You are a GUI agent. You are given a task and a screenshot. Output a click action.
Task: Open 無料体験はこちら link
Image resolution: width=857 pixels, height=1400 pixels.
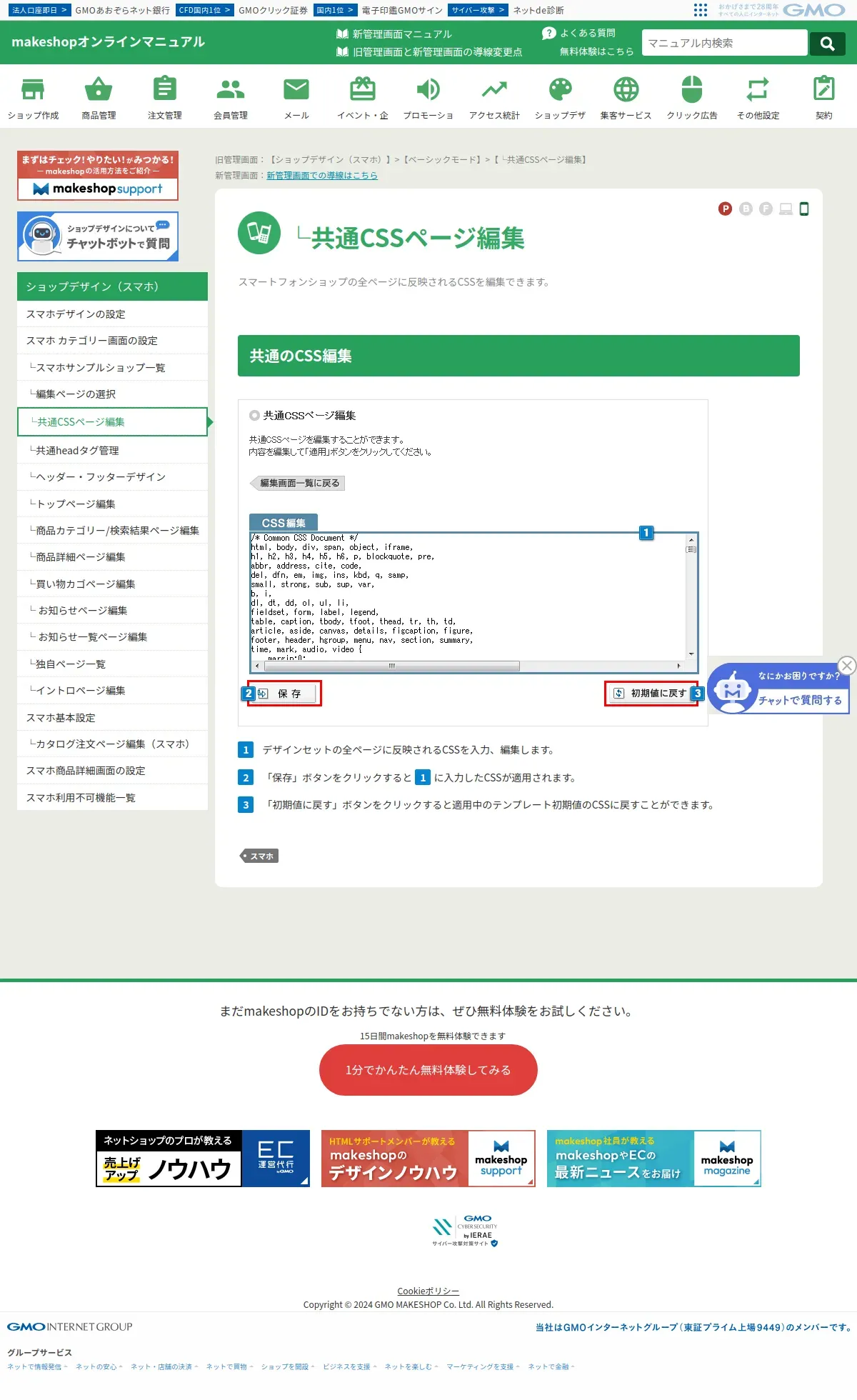[596, 51]
